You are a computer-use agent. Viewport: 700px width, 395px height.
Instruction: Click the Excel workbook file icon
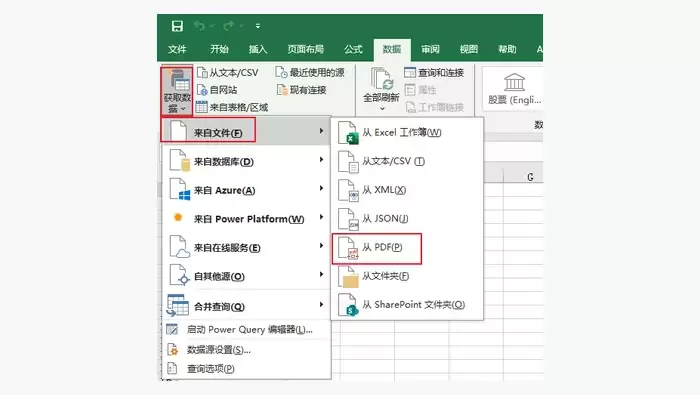click(348, 133)
